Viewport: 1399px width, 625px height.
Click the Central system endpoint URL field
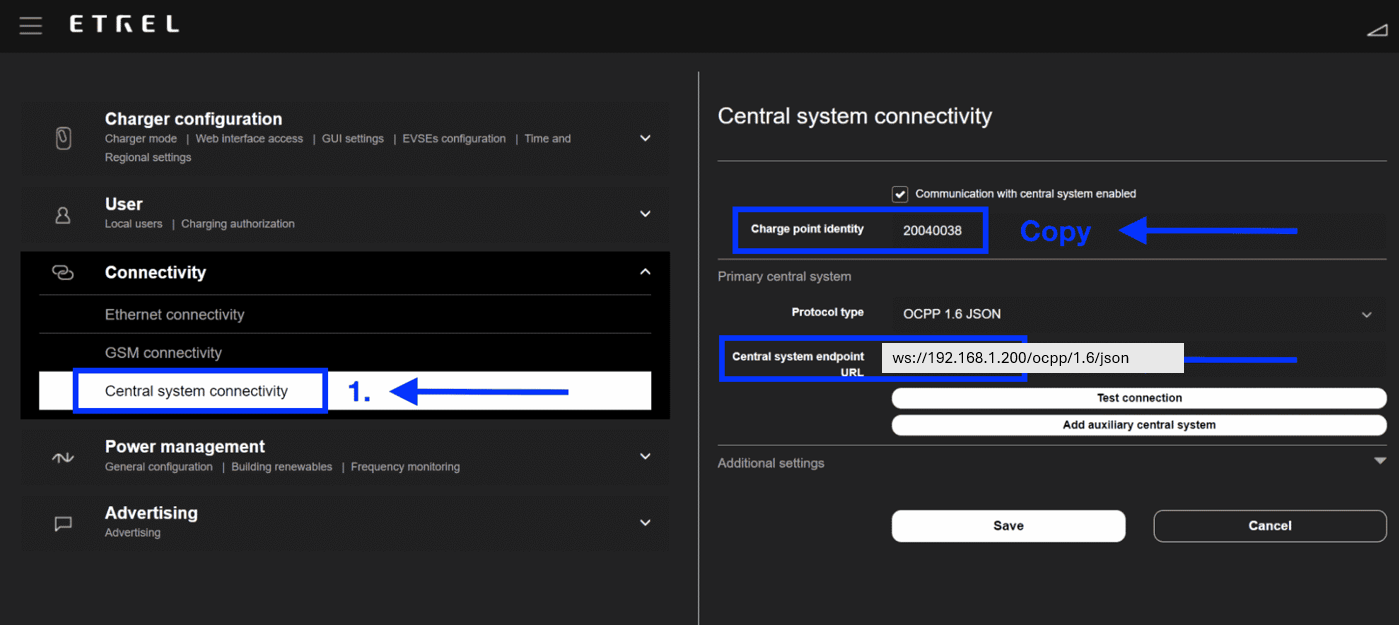(1033, 358)
